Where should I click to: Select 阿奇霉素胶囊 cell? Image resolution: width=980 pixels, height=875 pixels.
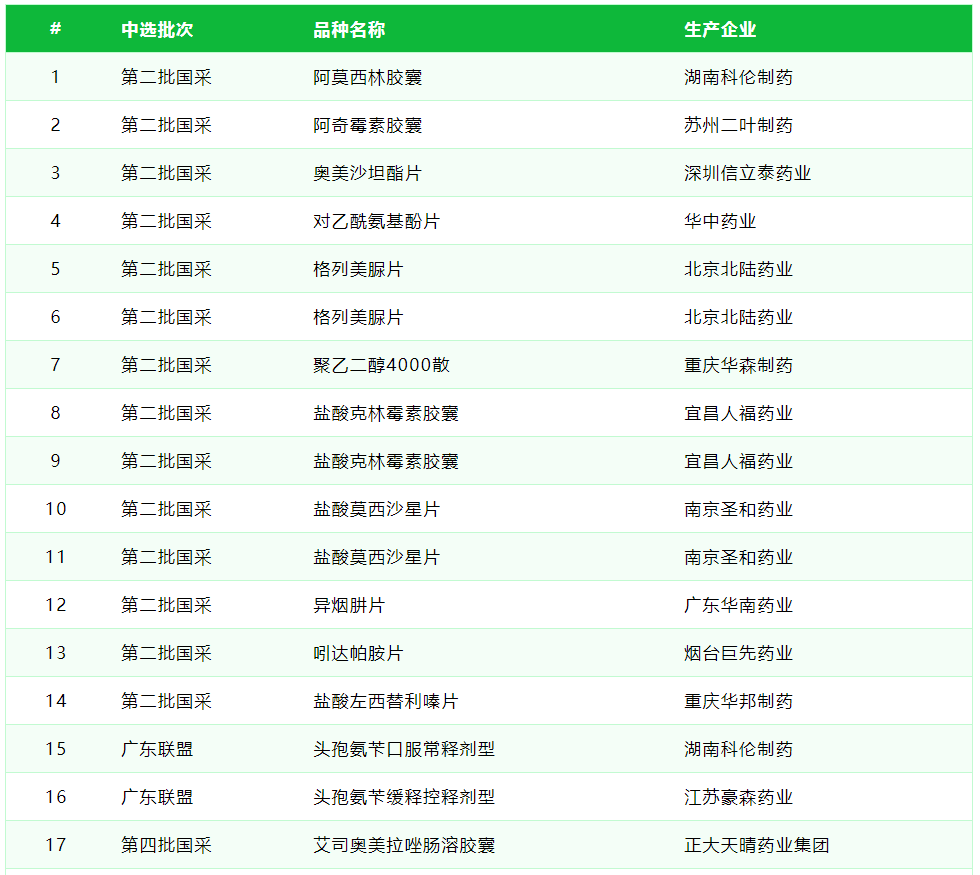pyautogui.click(x=368, y=125)
